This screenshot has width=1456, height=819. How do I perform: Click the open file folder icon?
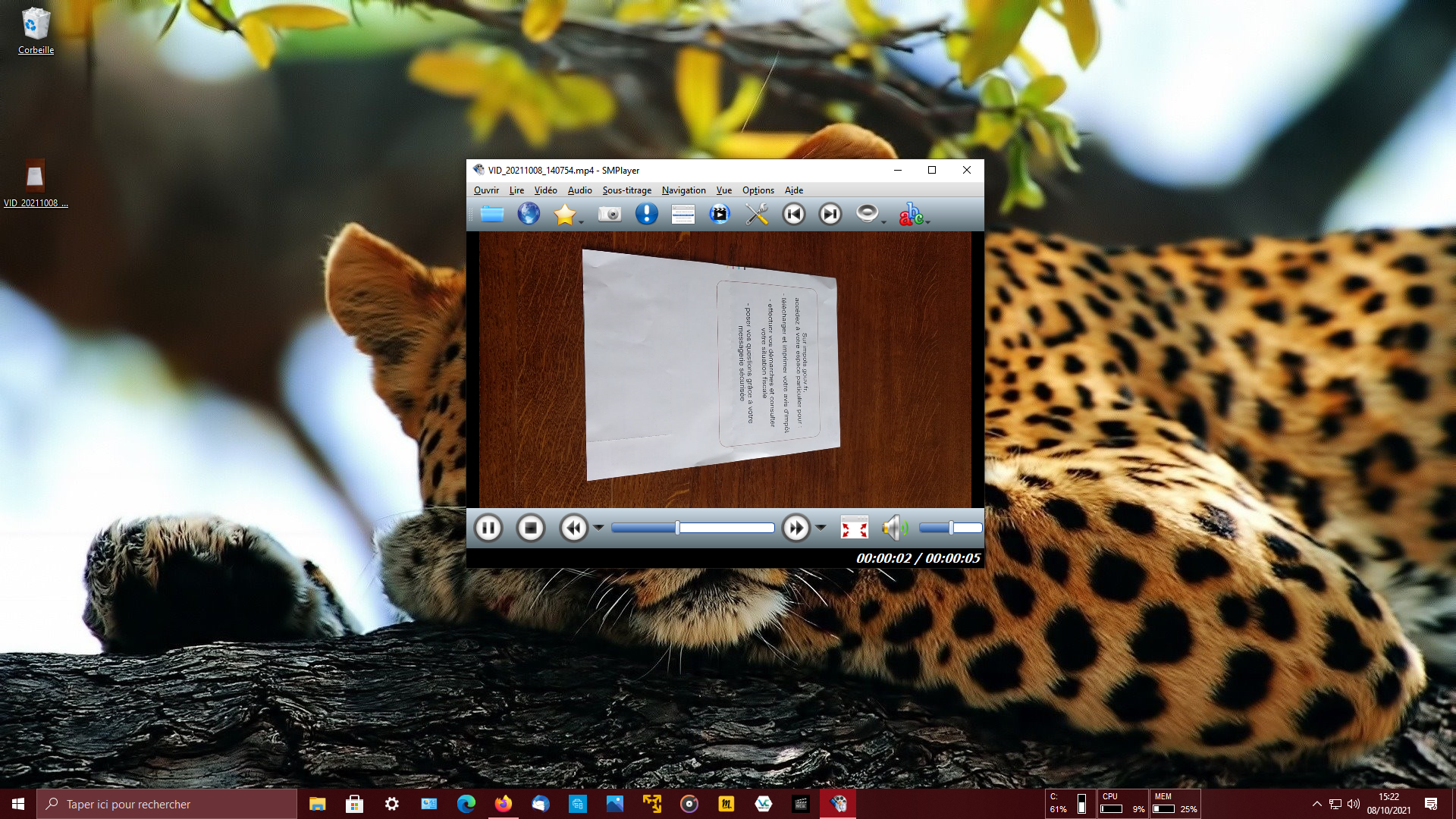pos(492,215)
